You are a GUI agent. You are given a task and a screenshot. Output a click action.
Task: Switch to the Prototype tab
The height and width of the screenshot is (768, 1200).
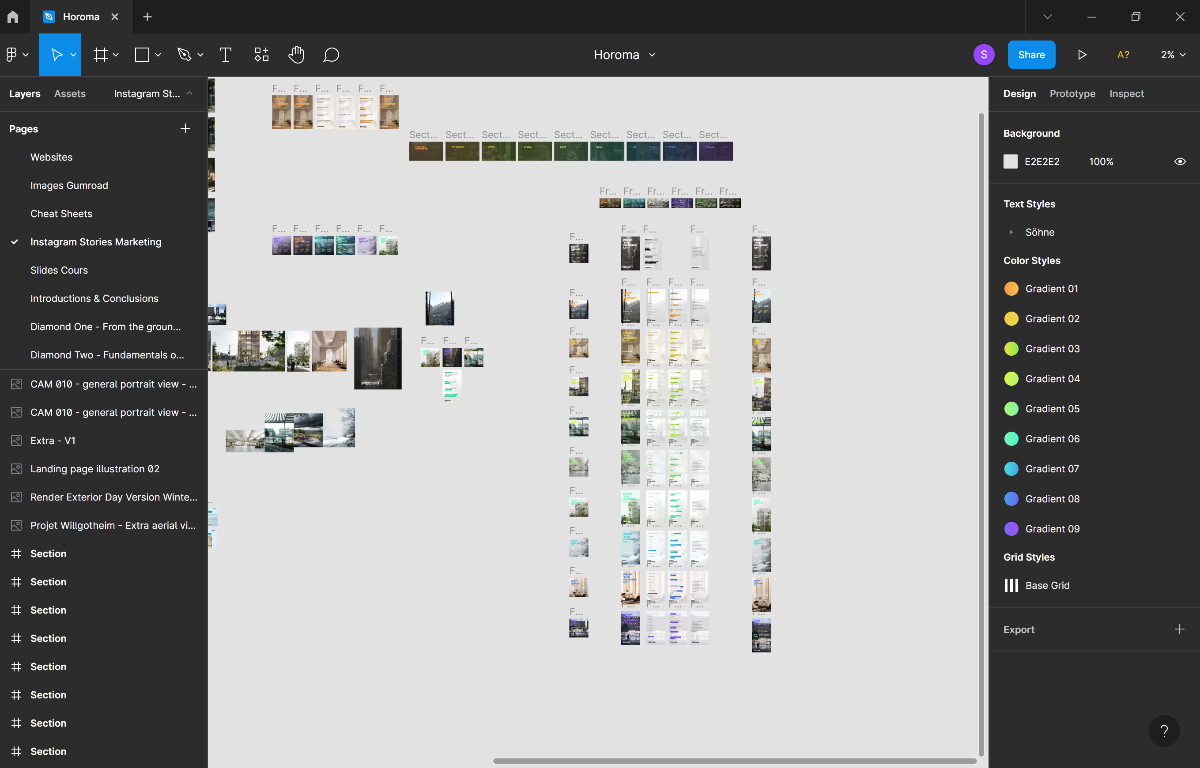coord(1072,93)
